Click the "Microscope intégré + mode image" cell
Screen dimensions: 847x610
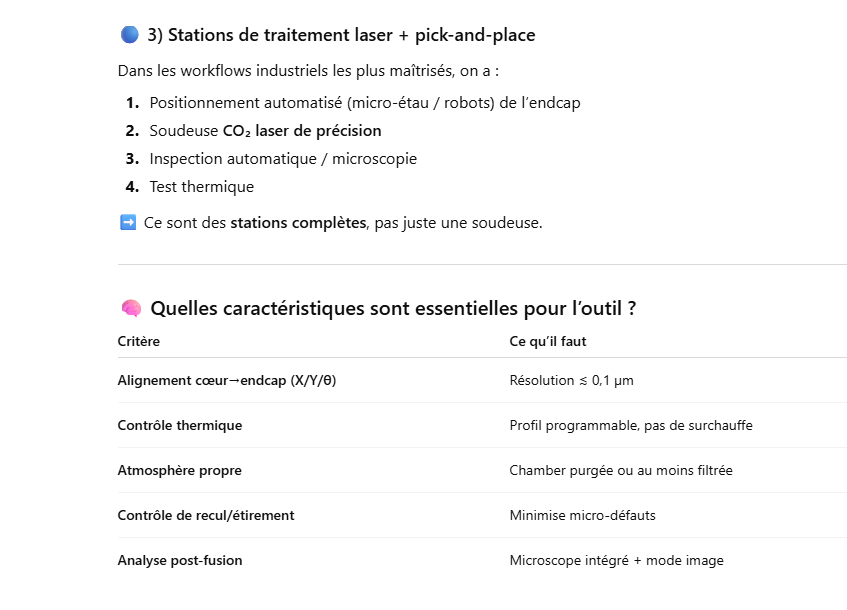pos(616,560)
